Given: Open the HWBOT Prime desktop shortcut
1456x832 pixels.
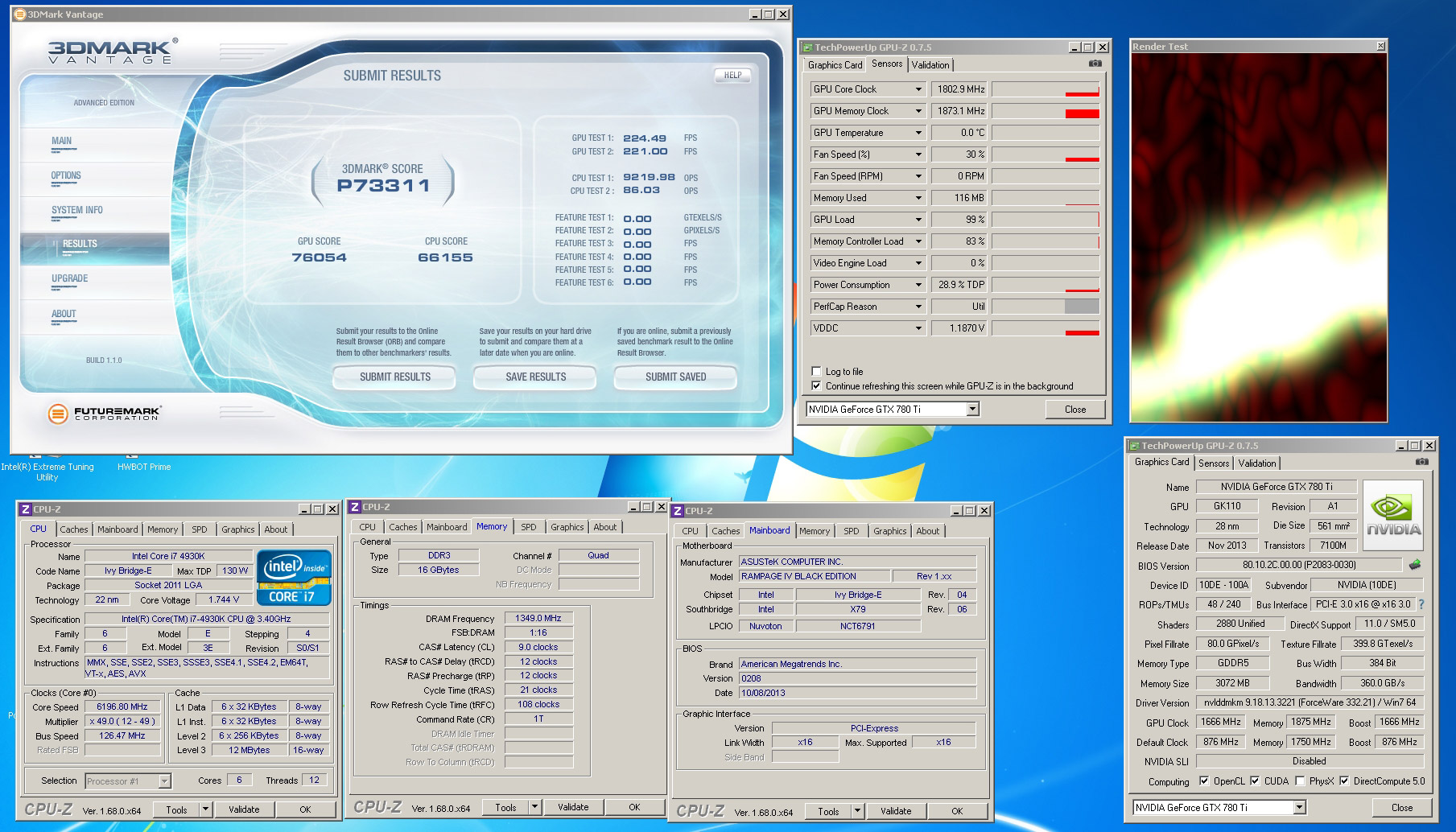Looking at the screenshot, I should [144, 467].
